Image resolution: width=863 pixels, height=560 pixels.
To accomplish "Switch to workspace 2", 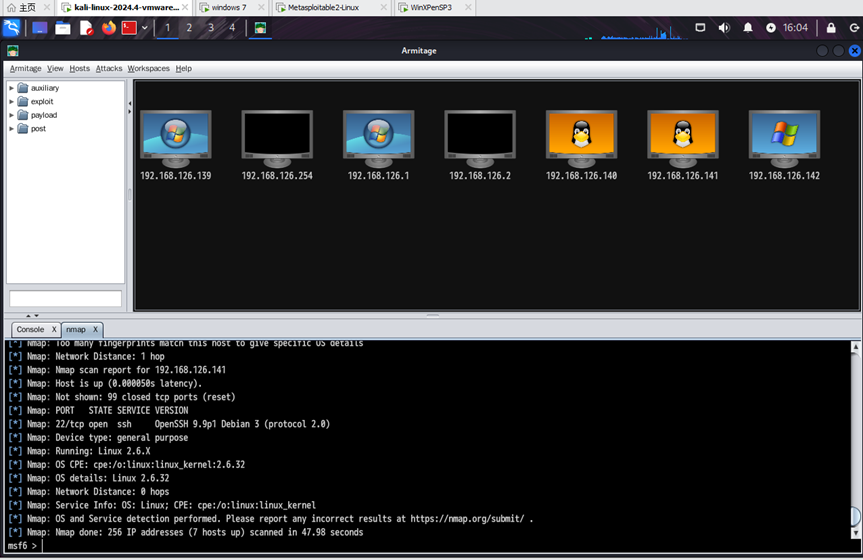I will point(189,28).
